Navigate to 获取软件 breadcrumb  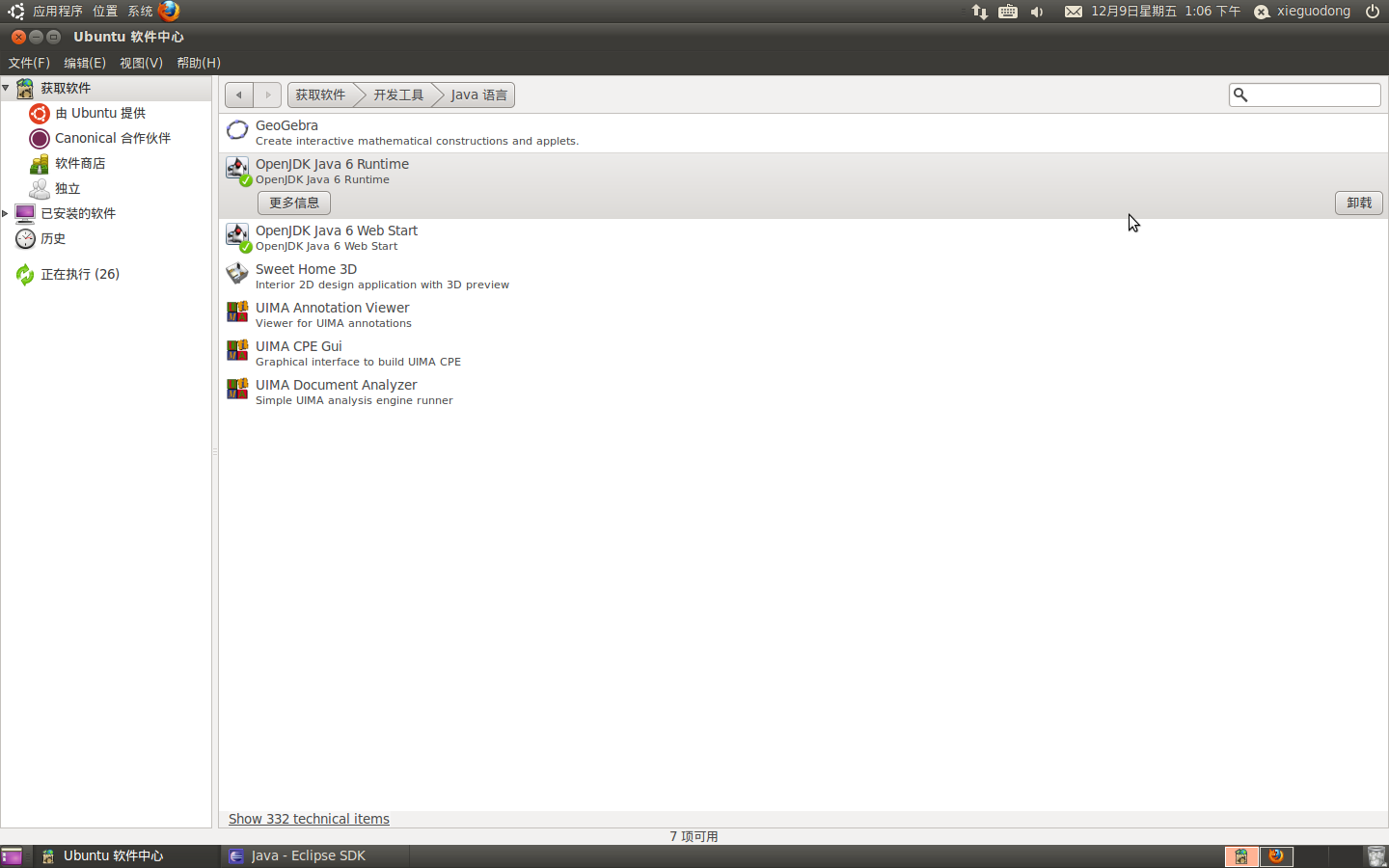[x=320, y=95]
